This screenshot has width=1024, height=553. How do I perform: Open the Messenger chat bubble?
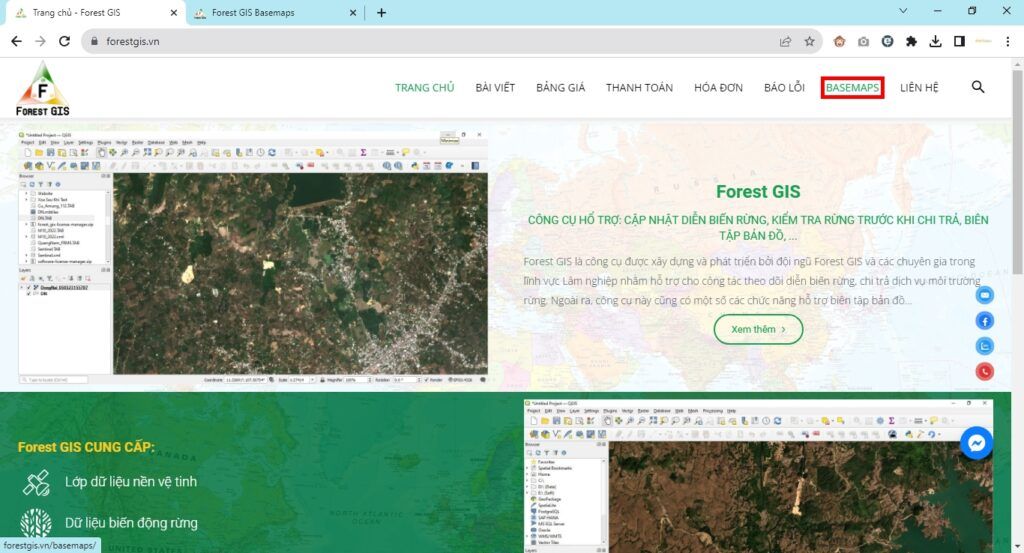point(976,444)
